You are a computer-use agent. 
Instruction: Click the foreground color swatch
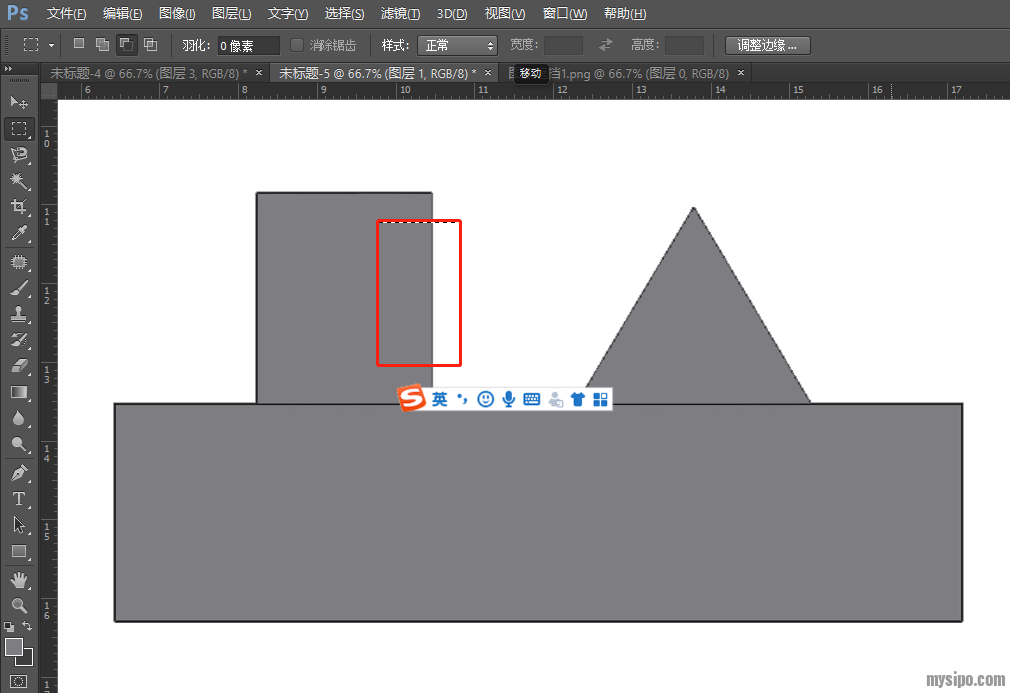click(14, 647)
